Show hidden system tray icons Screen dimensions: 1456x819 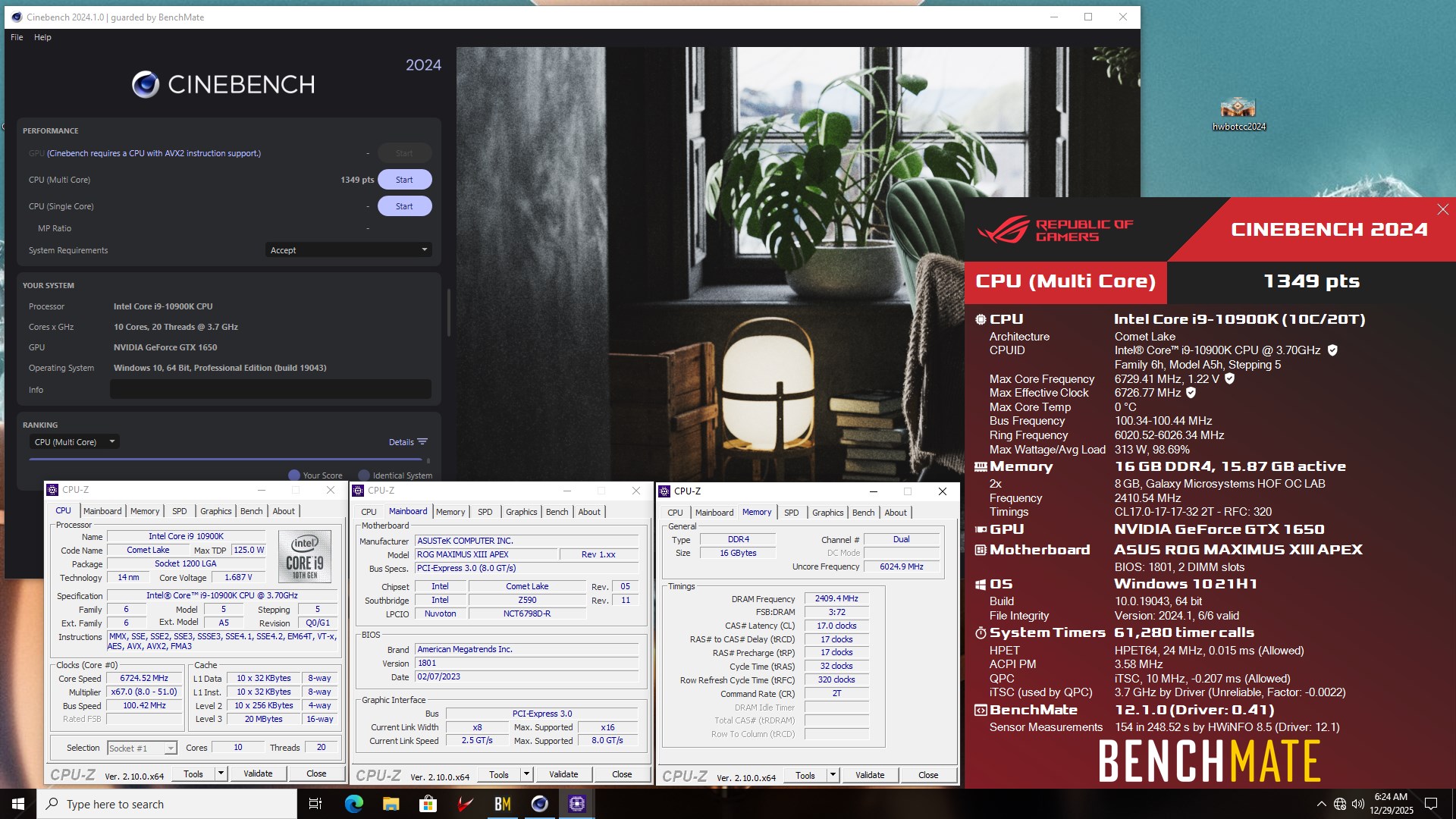click(x=1321, y=804)
